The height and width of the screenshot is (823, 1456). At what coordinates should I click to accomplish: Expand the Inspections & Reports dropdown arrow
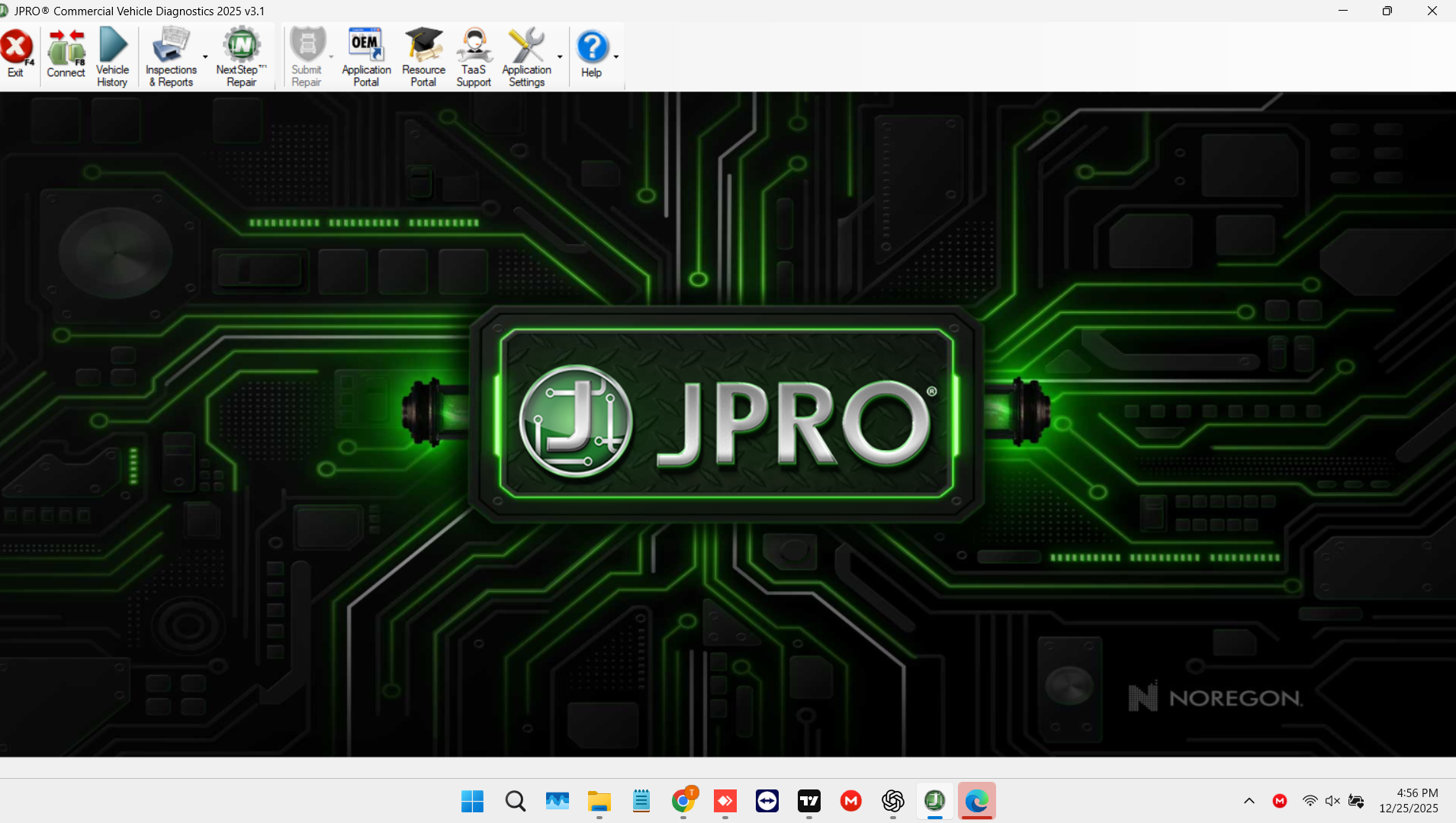(204, 57)
